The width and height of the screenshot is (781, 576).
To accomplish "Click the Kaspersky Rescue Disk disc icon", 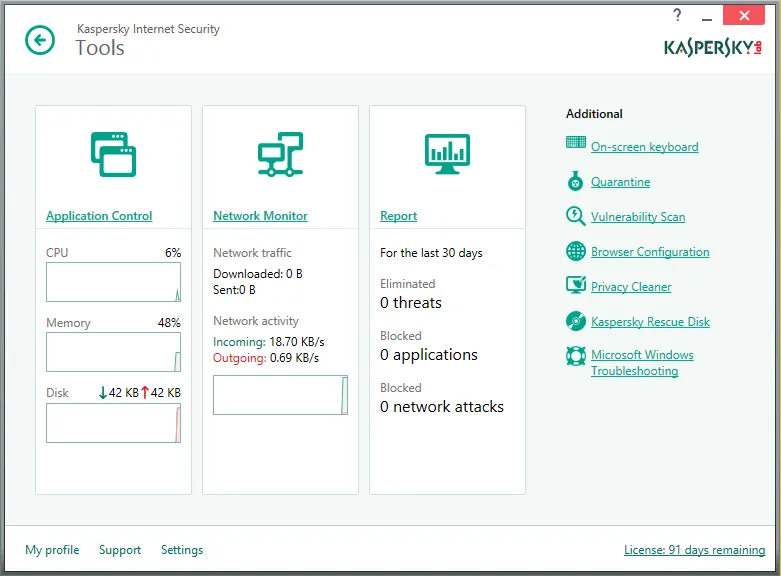I will tap(576, 321).
